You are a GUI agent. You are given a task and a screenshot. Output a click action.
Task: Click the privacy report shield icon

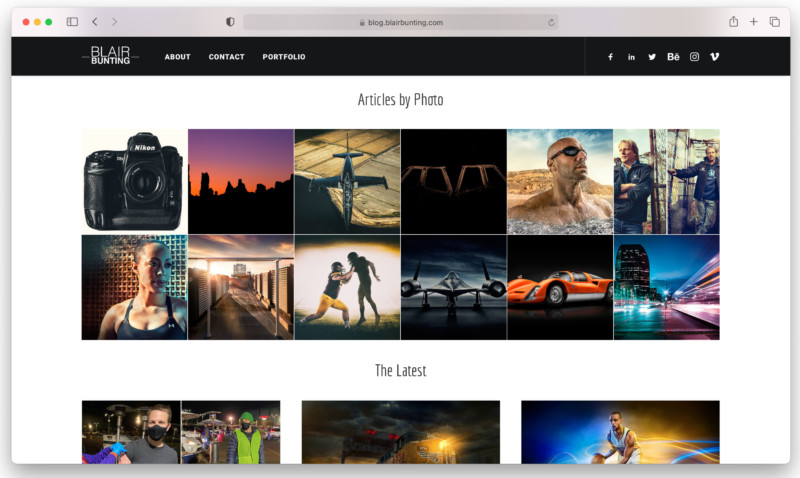pyautogui.click(x=230, y=22)
